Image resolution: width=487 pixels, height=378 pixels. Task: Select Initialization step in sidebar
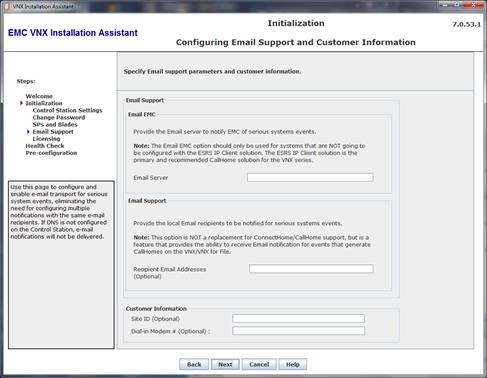click(x=44, y=103)
